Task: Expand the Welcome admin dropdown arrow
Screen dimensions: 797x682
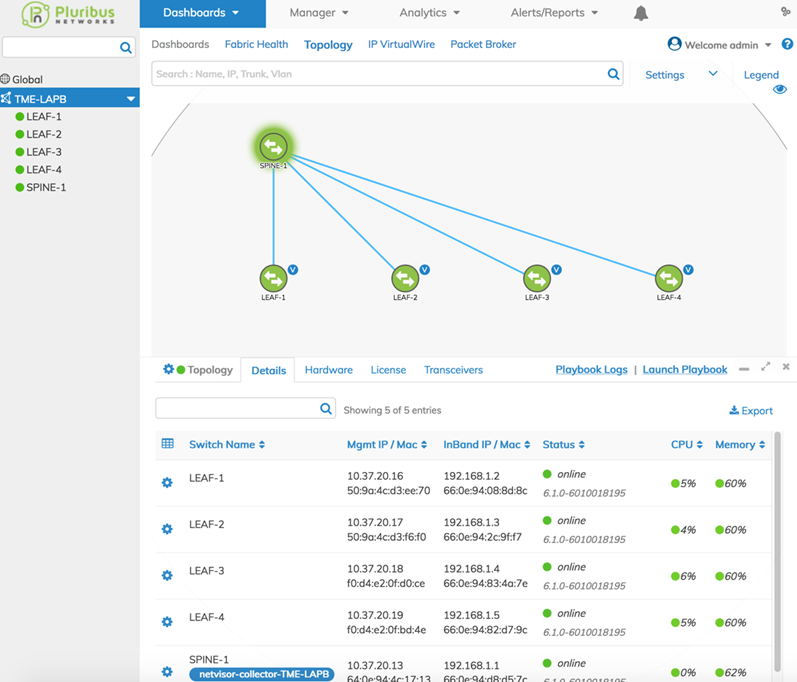Action: 768,45
